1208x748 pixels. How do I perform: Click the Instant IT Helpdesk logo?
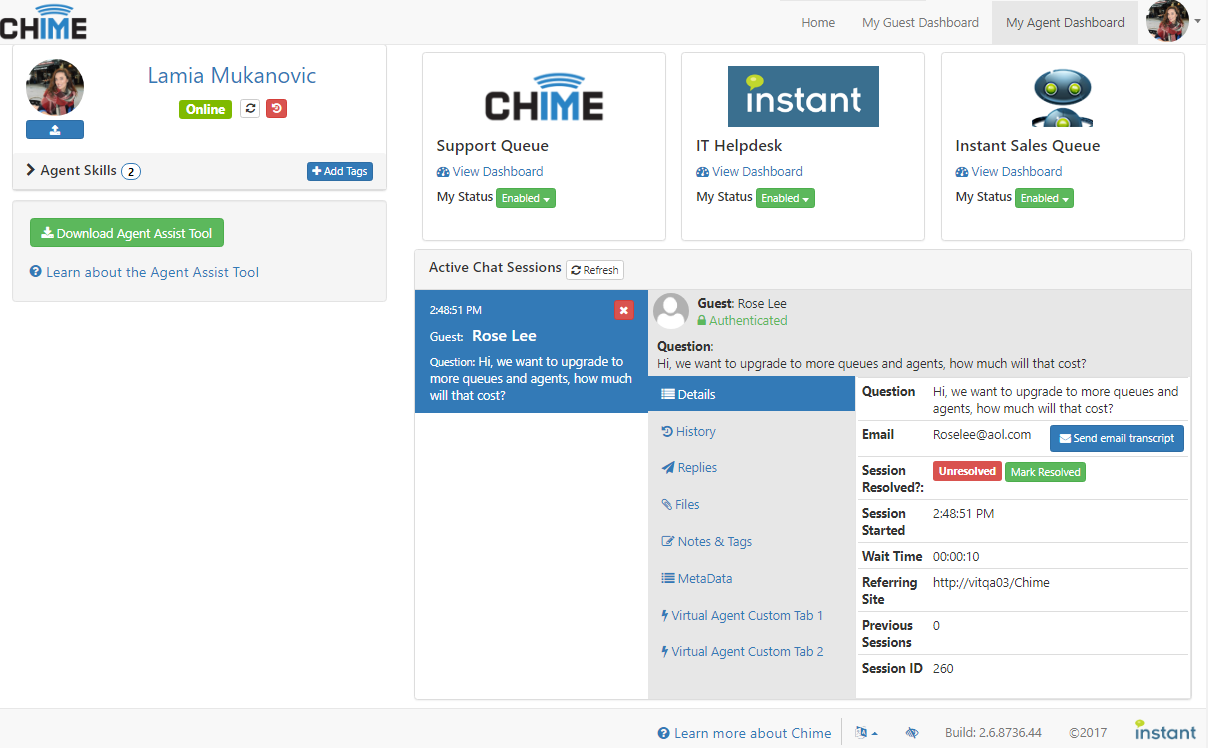803,97
